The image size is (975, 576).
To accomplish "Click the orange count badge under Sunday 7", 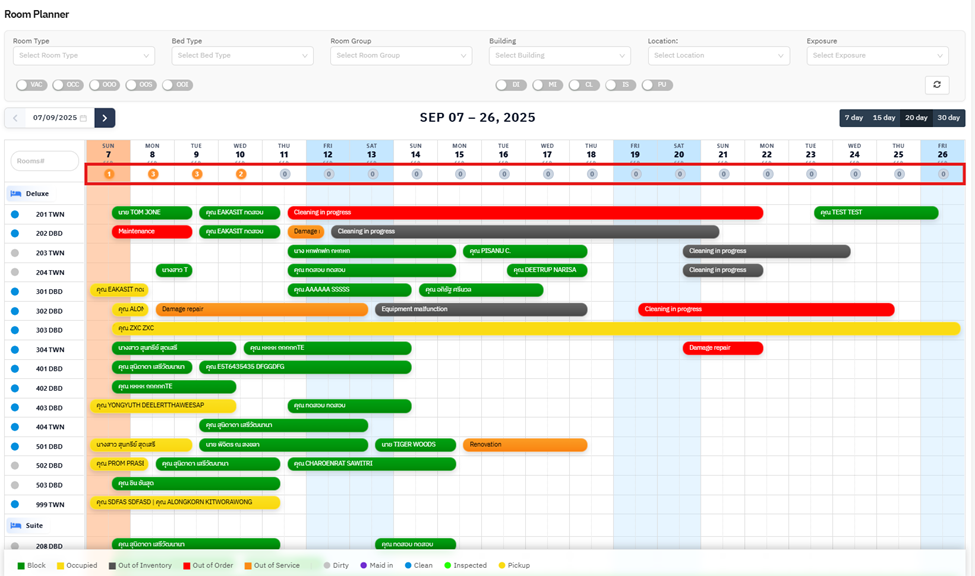I will coord(109,174).
